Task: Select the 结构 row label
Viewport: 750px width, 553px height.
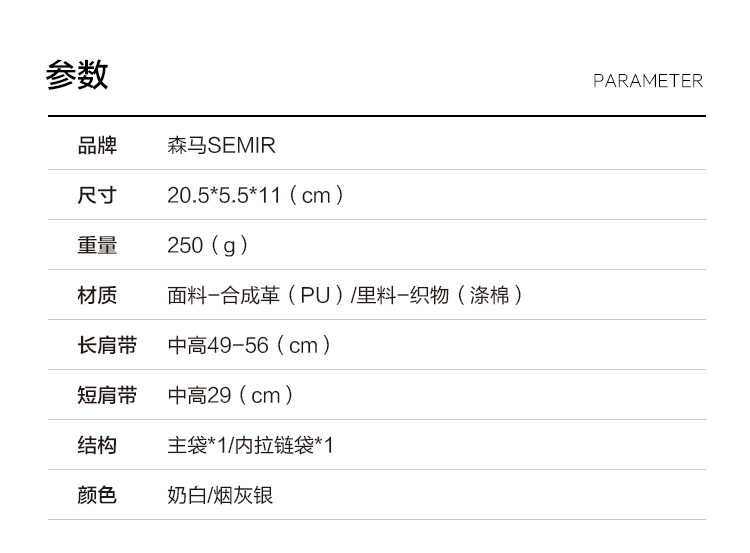Action: 97,445
